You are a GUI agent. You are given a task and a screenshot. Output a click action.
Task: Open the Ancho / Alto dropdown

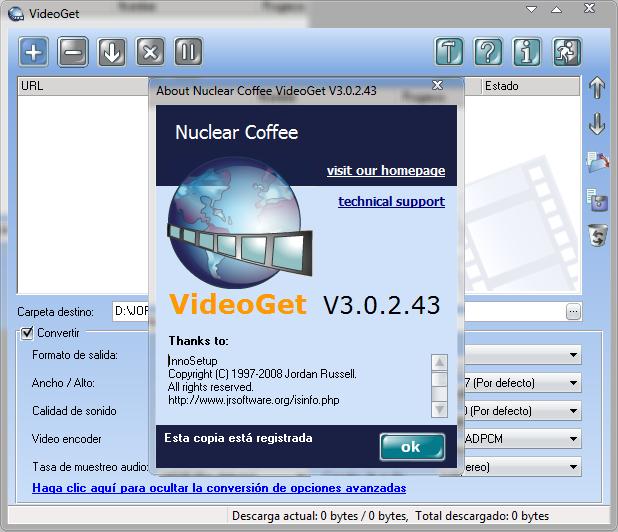click(x=573, y=383)
